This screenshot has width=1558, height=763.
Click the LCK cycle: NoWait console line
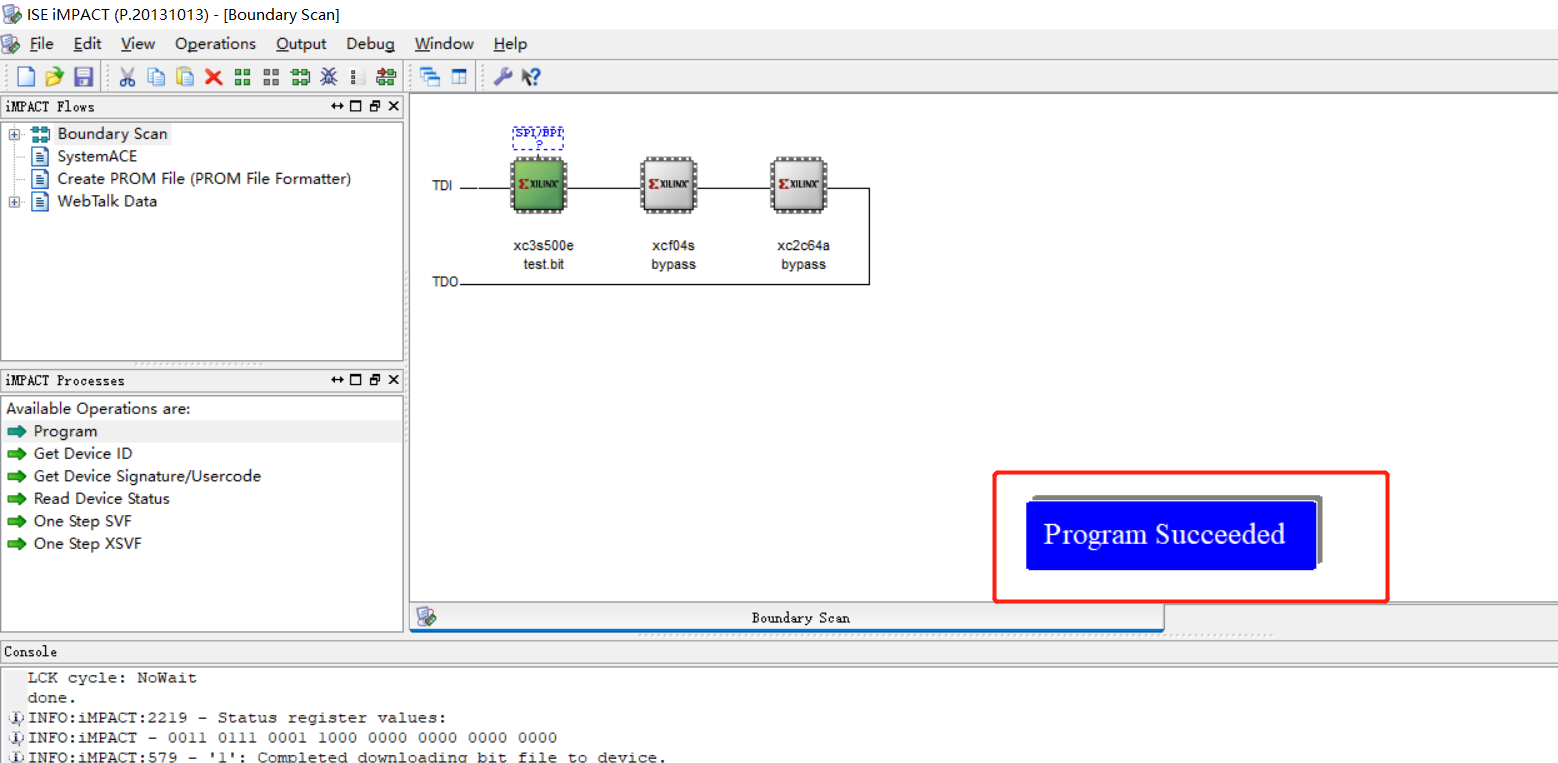112,677
